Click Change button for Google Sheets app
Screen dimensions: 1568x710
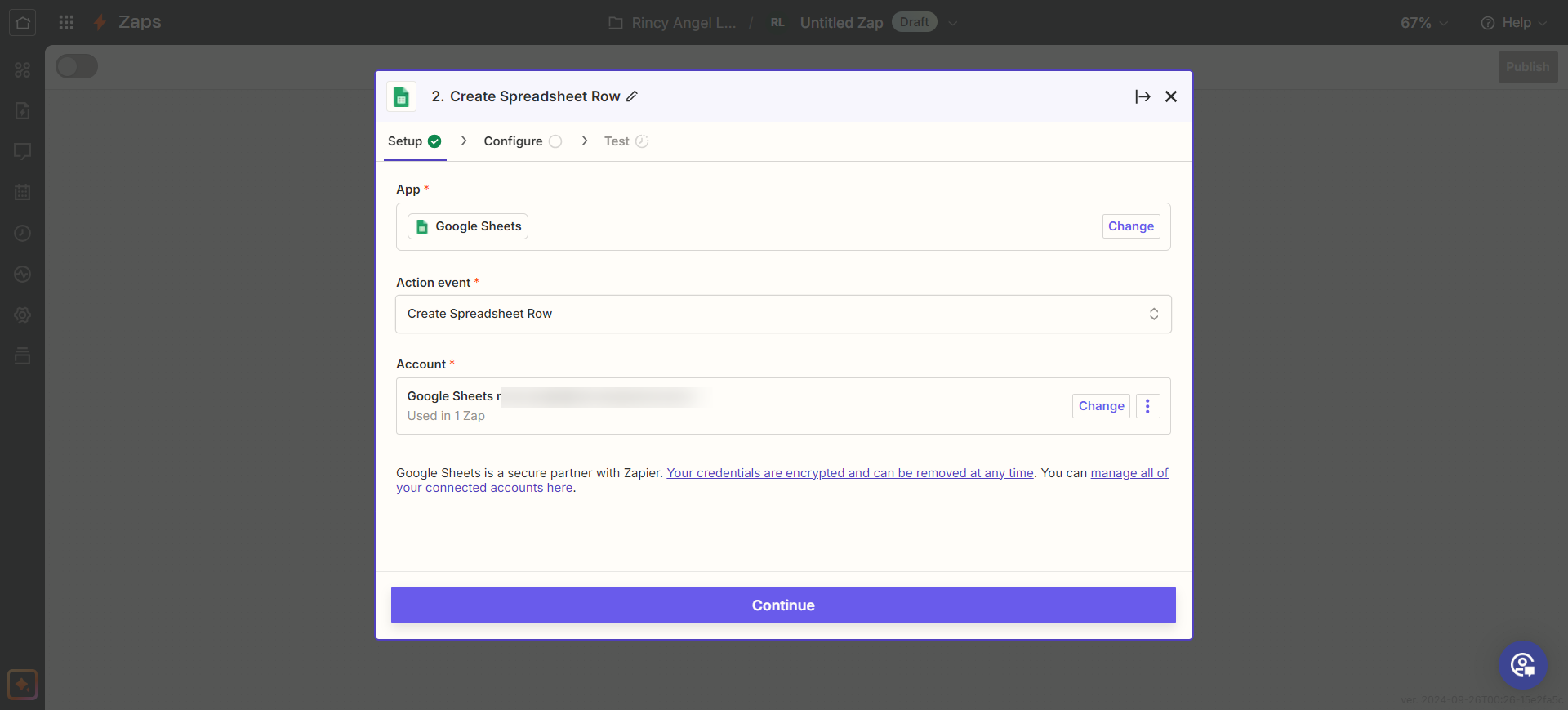(x=1130, y=226)
